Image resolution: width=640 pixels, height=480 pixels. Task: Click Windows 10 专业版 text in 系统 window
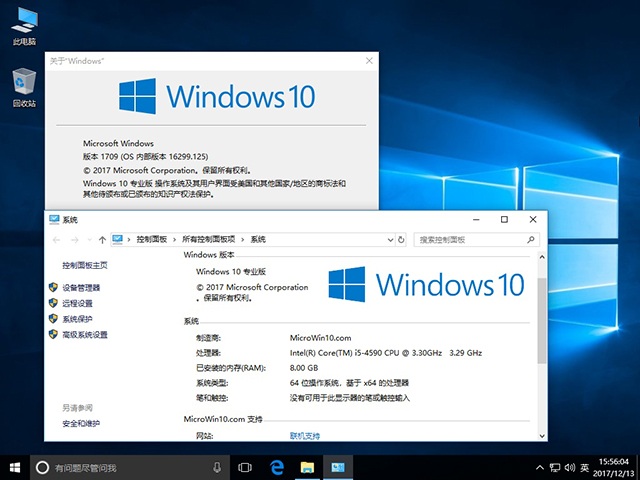[231, 271]
